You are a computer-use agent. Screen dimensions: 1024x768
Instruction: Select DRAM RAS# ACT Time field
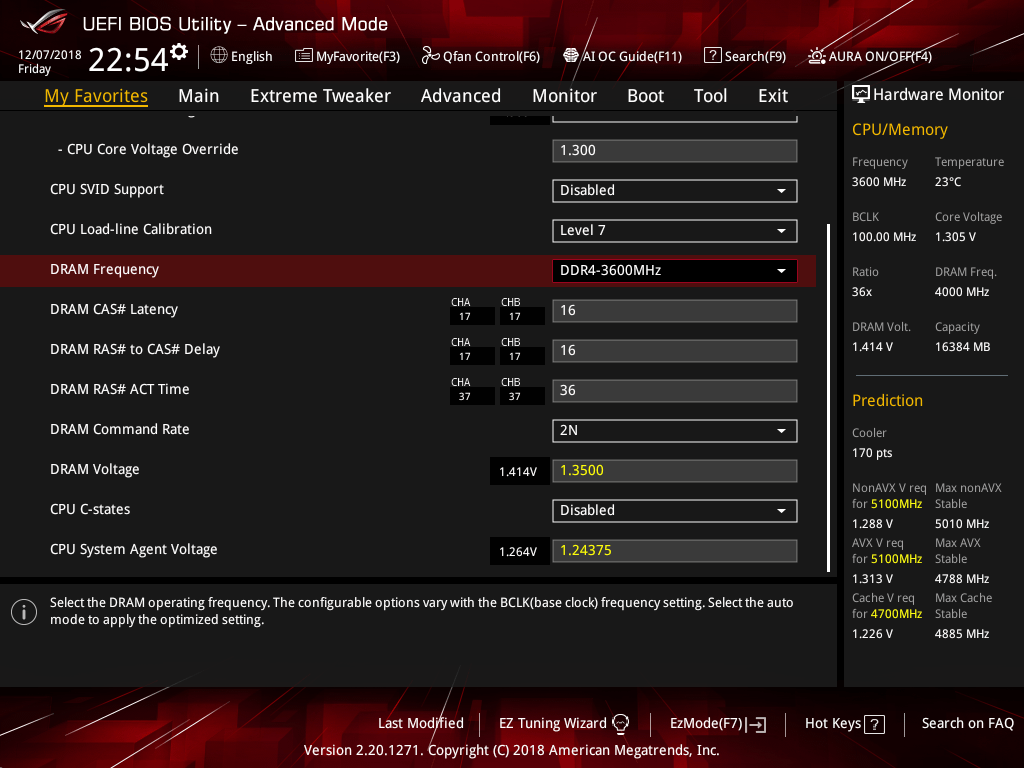tap(675, 391)
